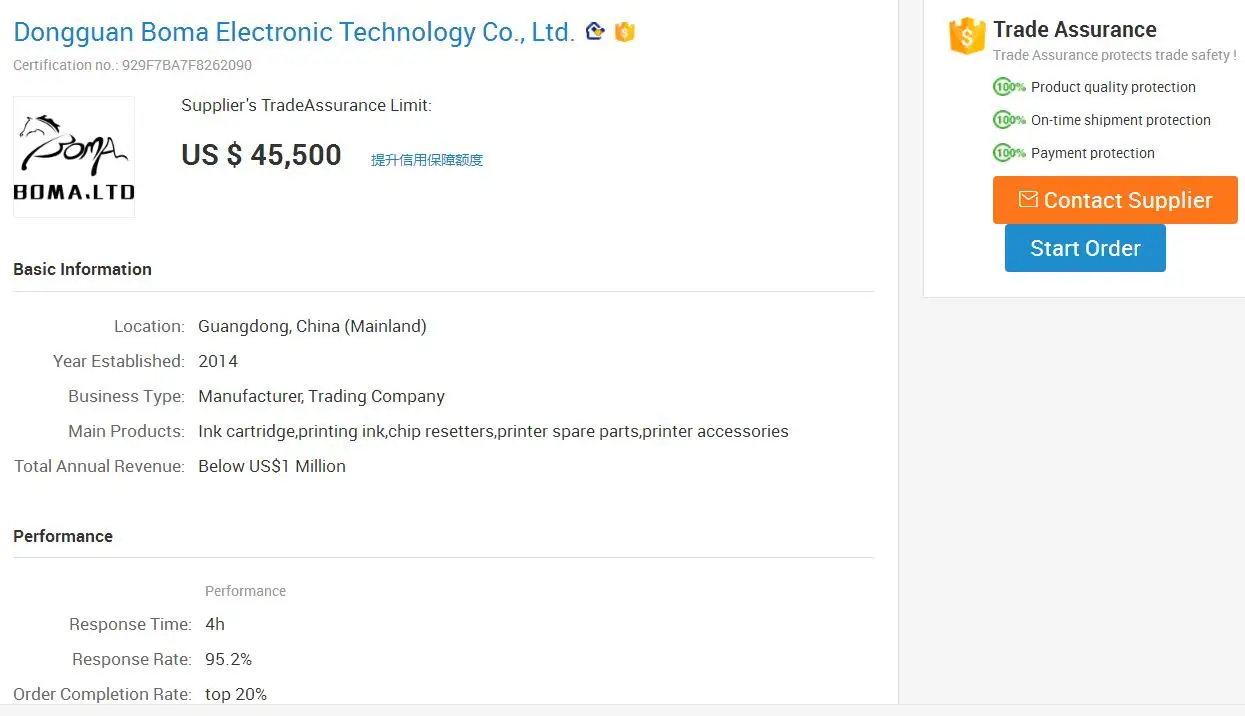Click the certification number text
Viewport: 1245px width, 716px height.
coord(132,65)
